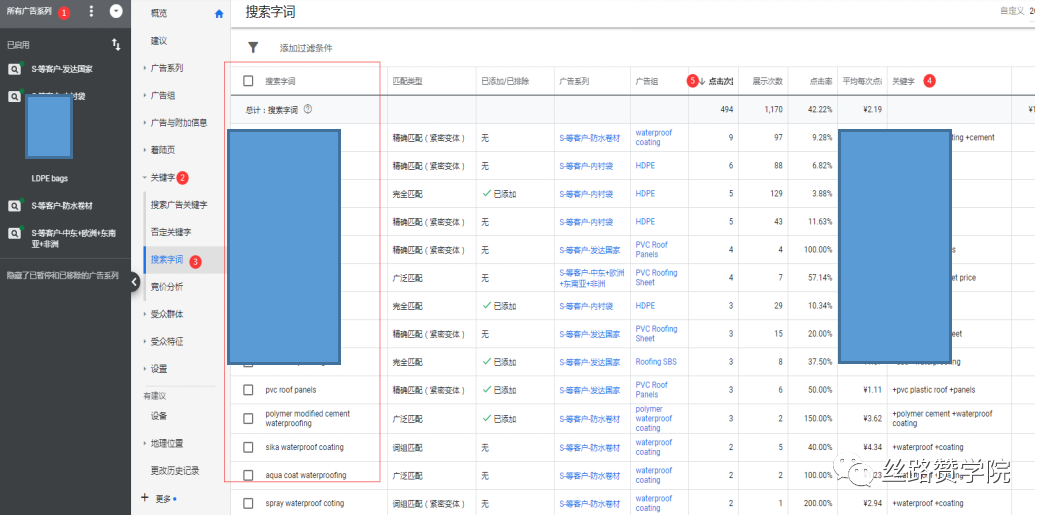Click the search campaign icon for S-等客户-发达国家

(15, 69)
